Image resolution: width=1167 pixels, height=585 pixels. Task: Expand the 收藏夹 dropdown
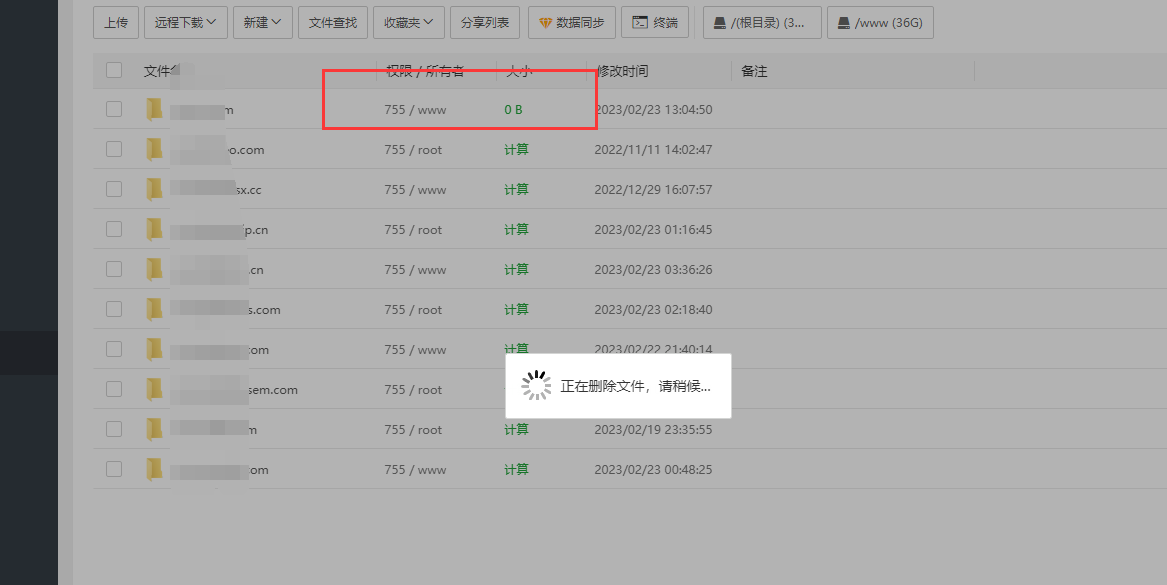click(x=409, y=22)
